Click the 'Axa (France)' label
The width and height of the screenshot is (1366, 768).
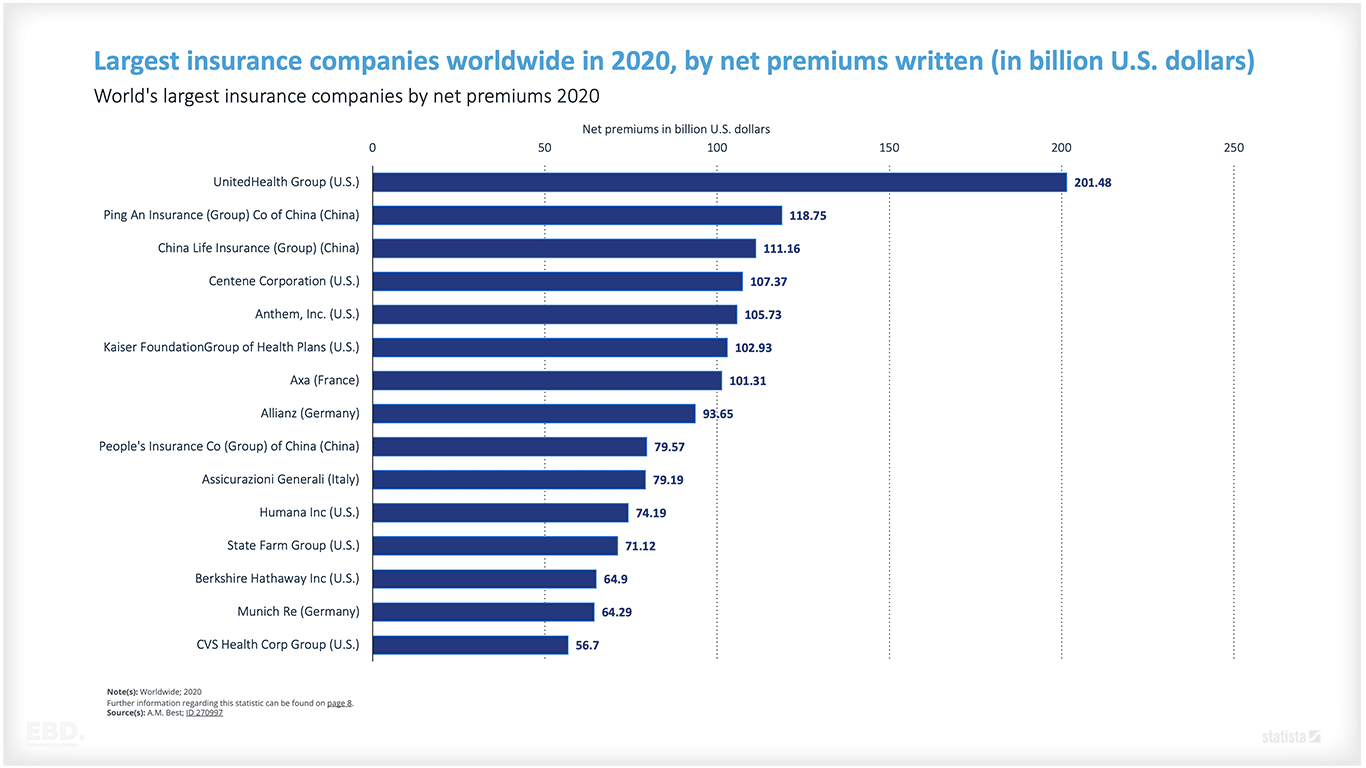pyautogui.click(x=325, y=380)
